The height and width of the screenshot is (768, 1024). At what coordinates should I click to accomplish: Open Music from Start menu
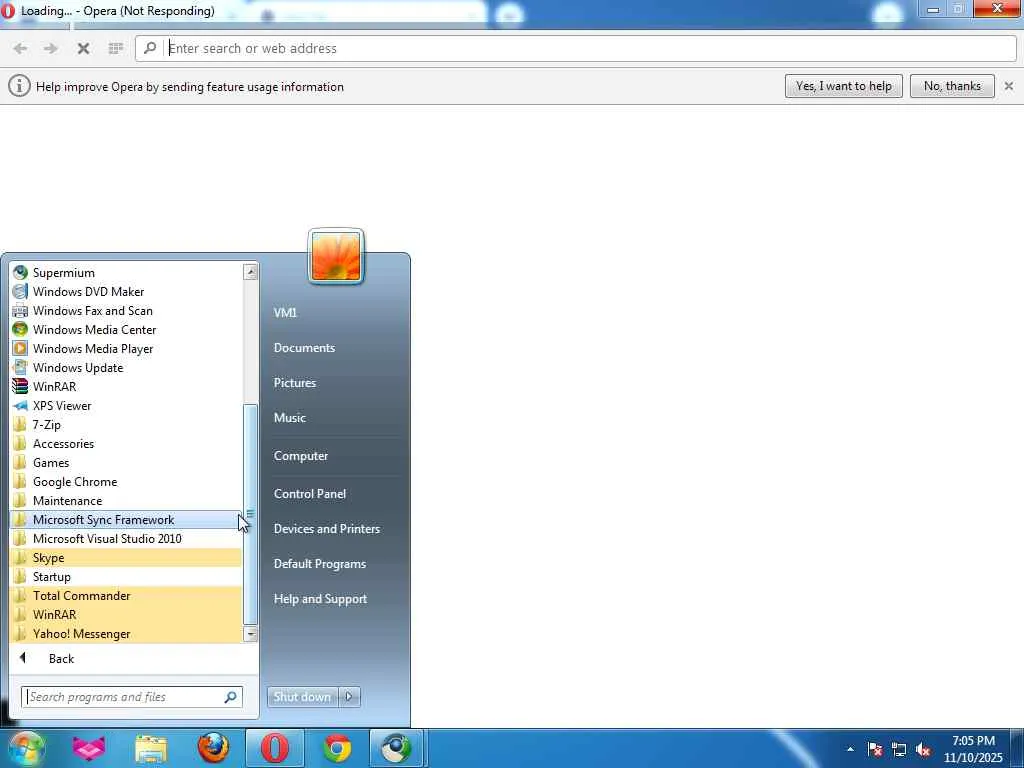[x=289, y=418]
